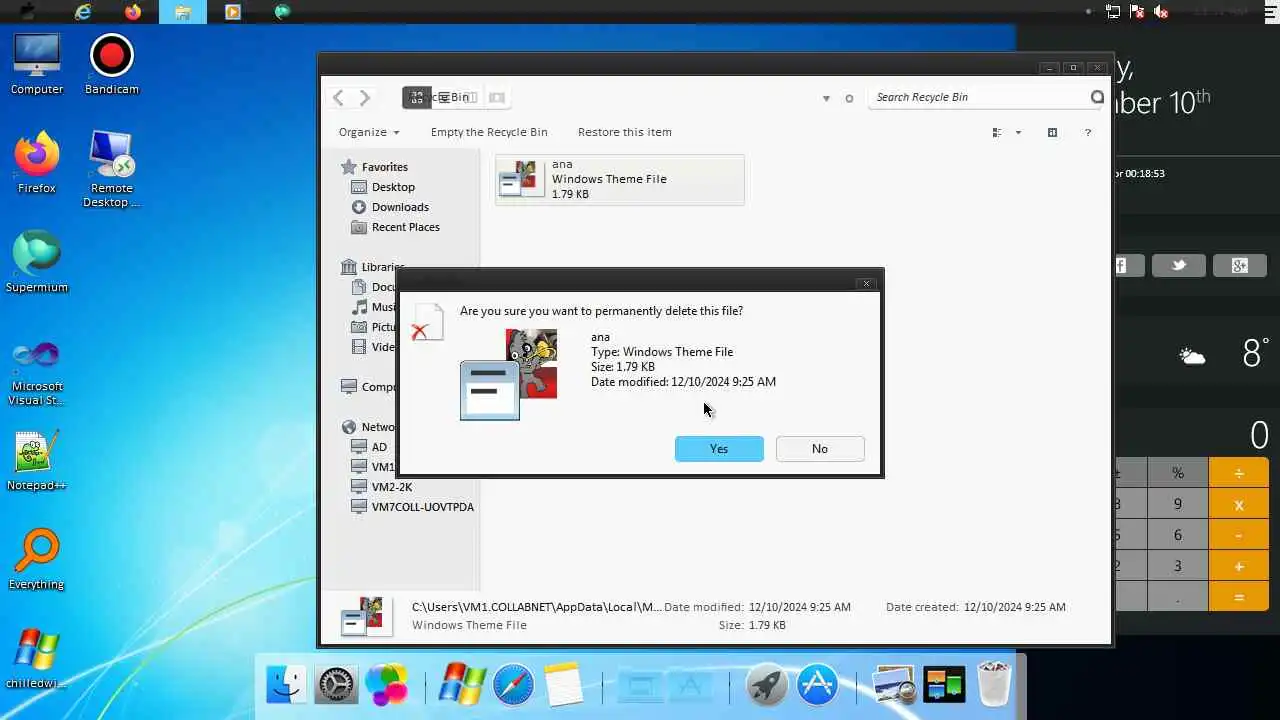Open Microsoft Visual Studio desktop icon
Viewport: 1280px width, 720px height.
click(x=37, y=372)
